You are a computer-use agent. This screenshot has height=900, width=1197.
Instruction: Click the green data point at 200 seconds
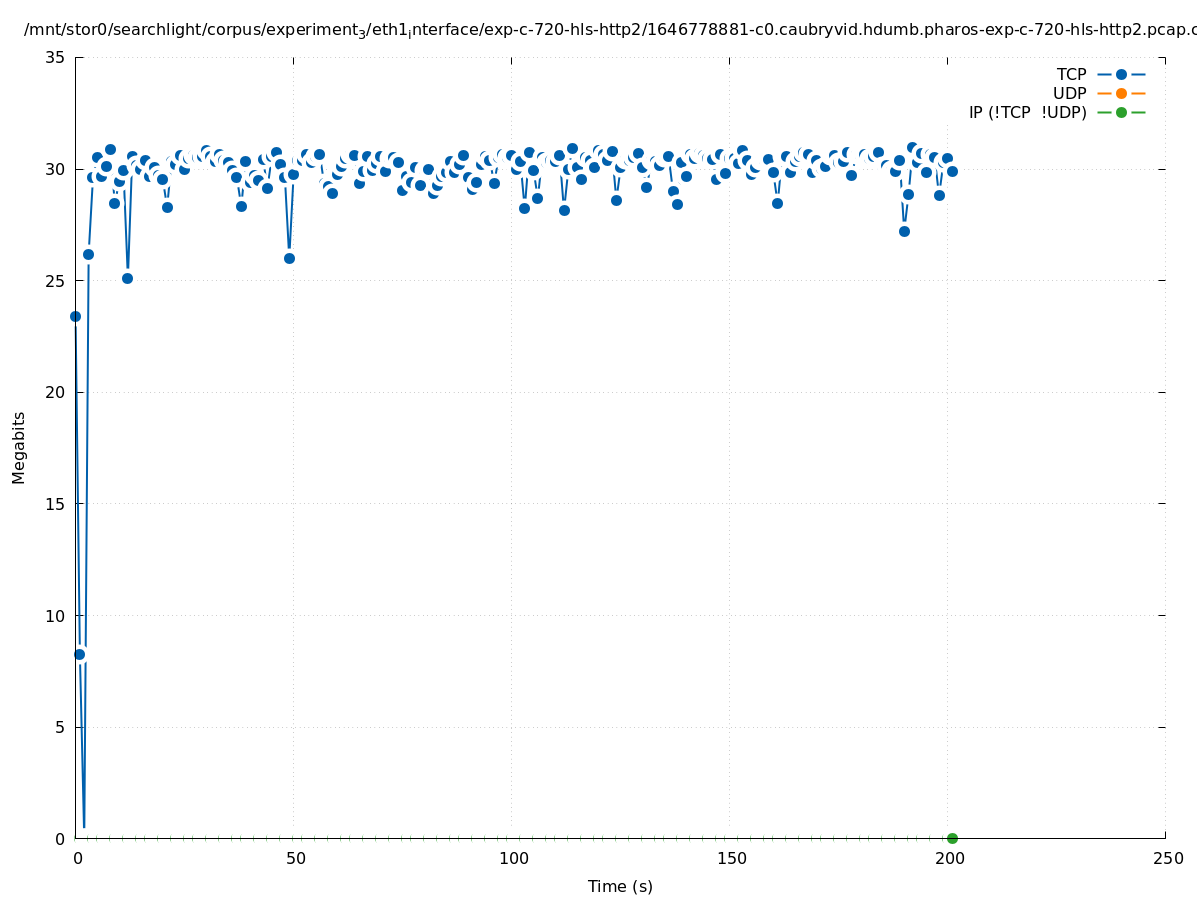pos(952,838)
